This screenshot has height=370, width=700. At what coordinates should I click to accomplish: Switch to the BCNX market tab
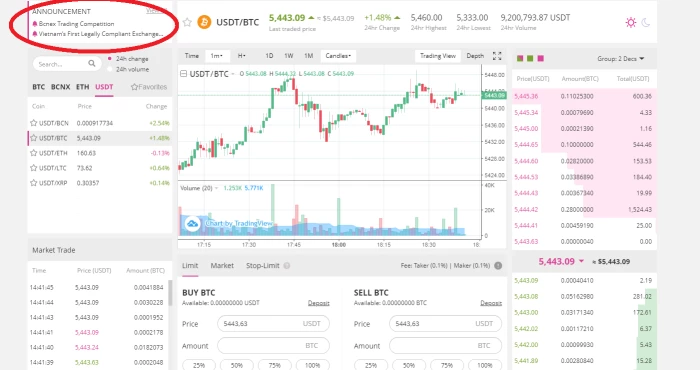coord(60,87)
